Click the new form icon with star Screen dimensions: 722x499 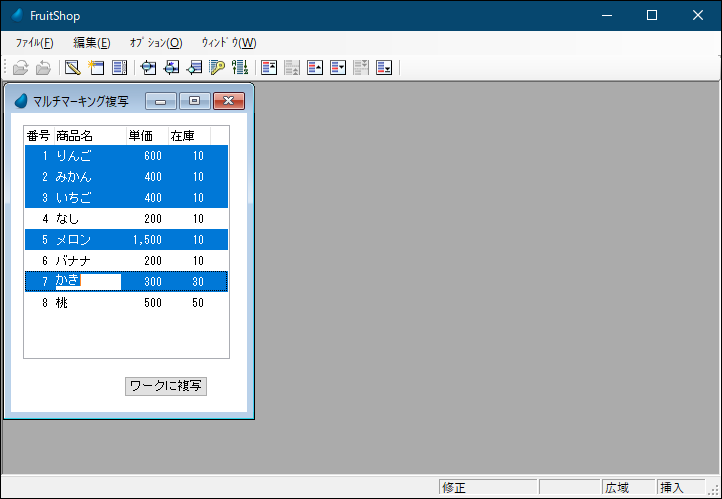[x=96, y=68]
